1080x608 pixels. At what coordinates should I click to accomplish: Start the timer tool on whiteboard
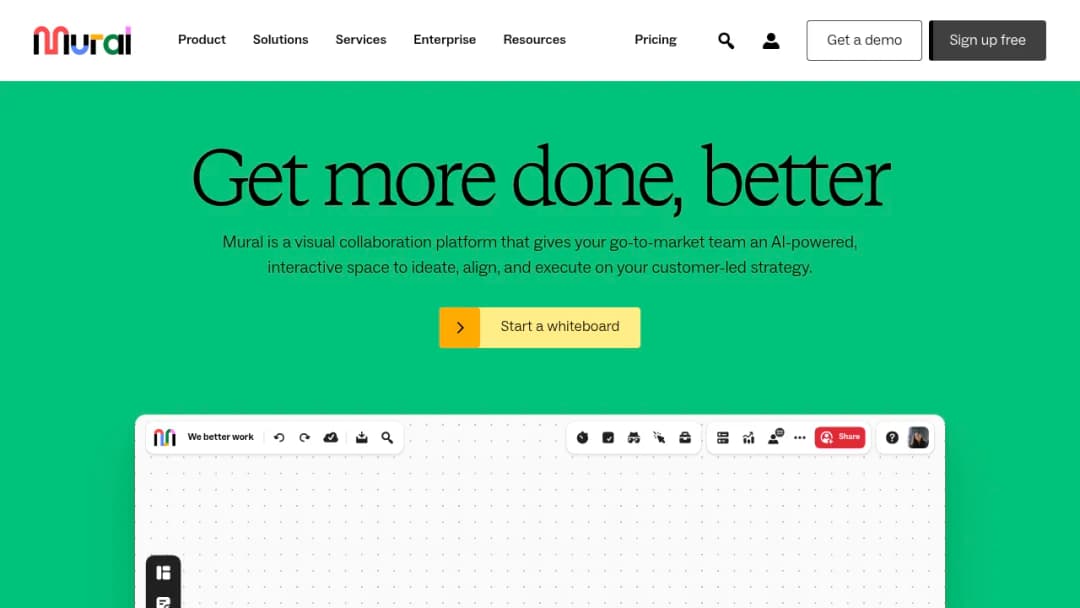pyautogui.click(x=583, y=437)
